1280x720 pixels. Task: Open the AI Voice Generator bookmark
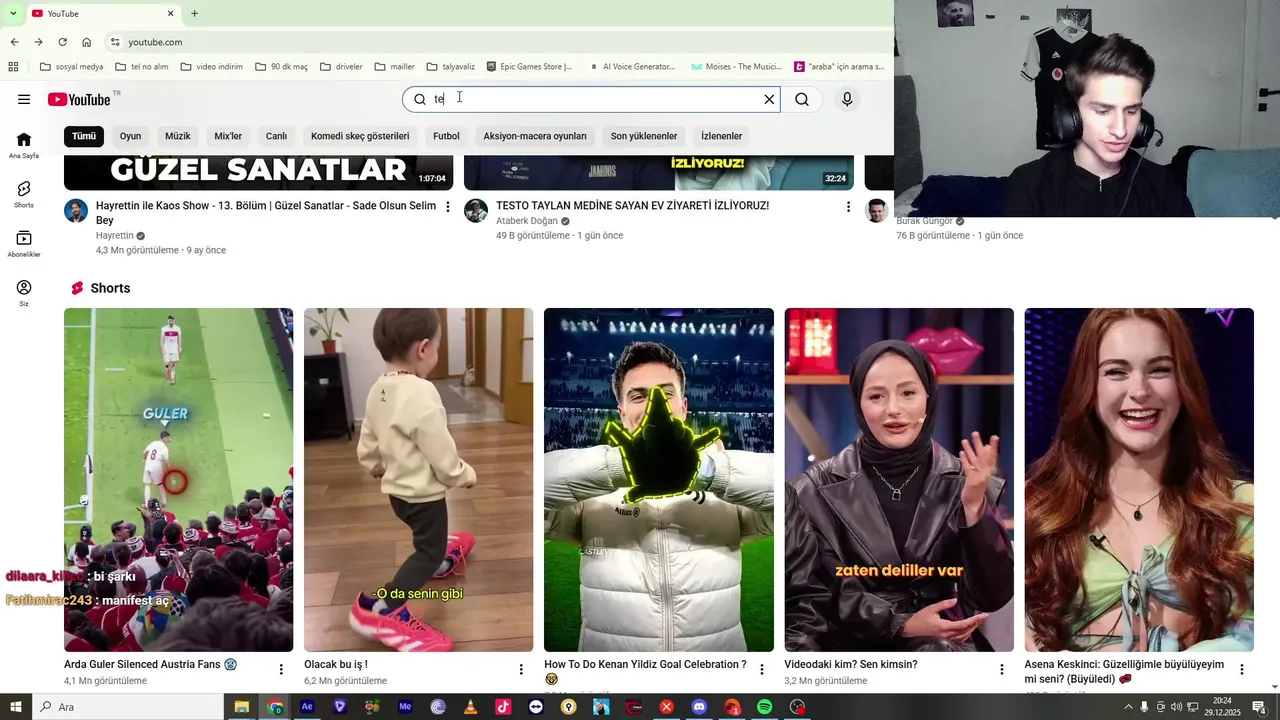point(632,67)
